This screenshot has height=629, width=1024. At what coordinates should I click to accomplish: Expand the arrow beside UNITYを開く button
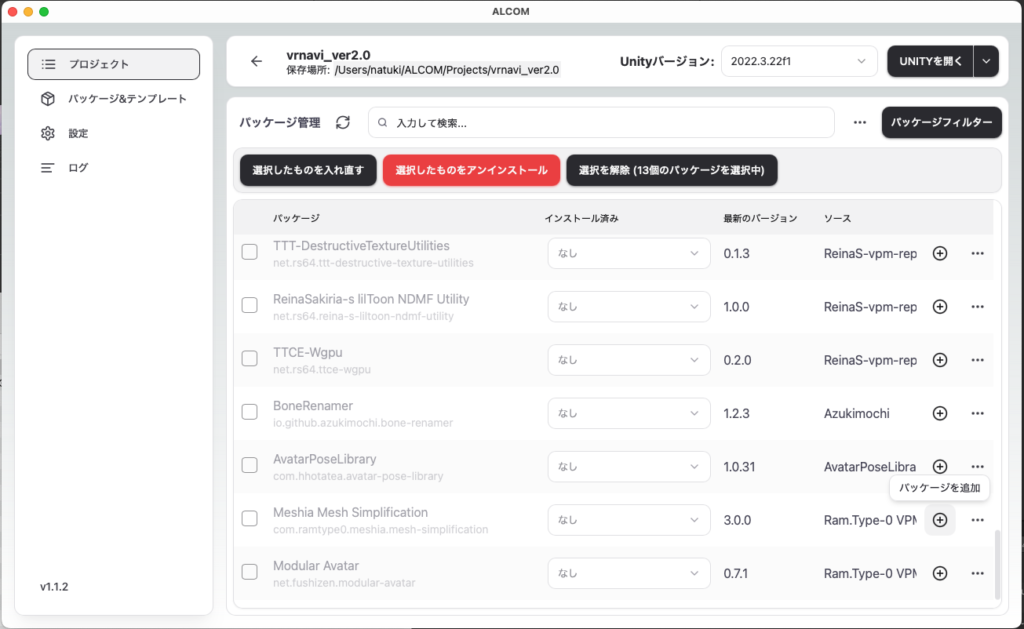click(x=986, y=61)
